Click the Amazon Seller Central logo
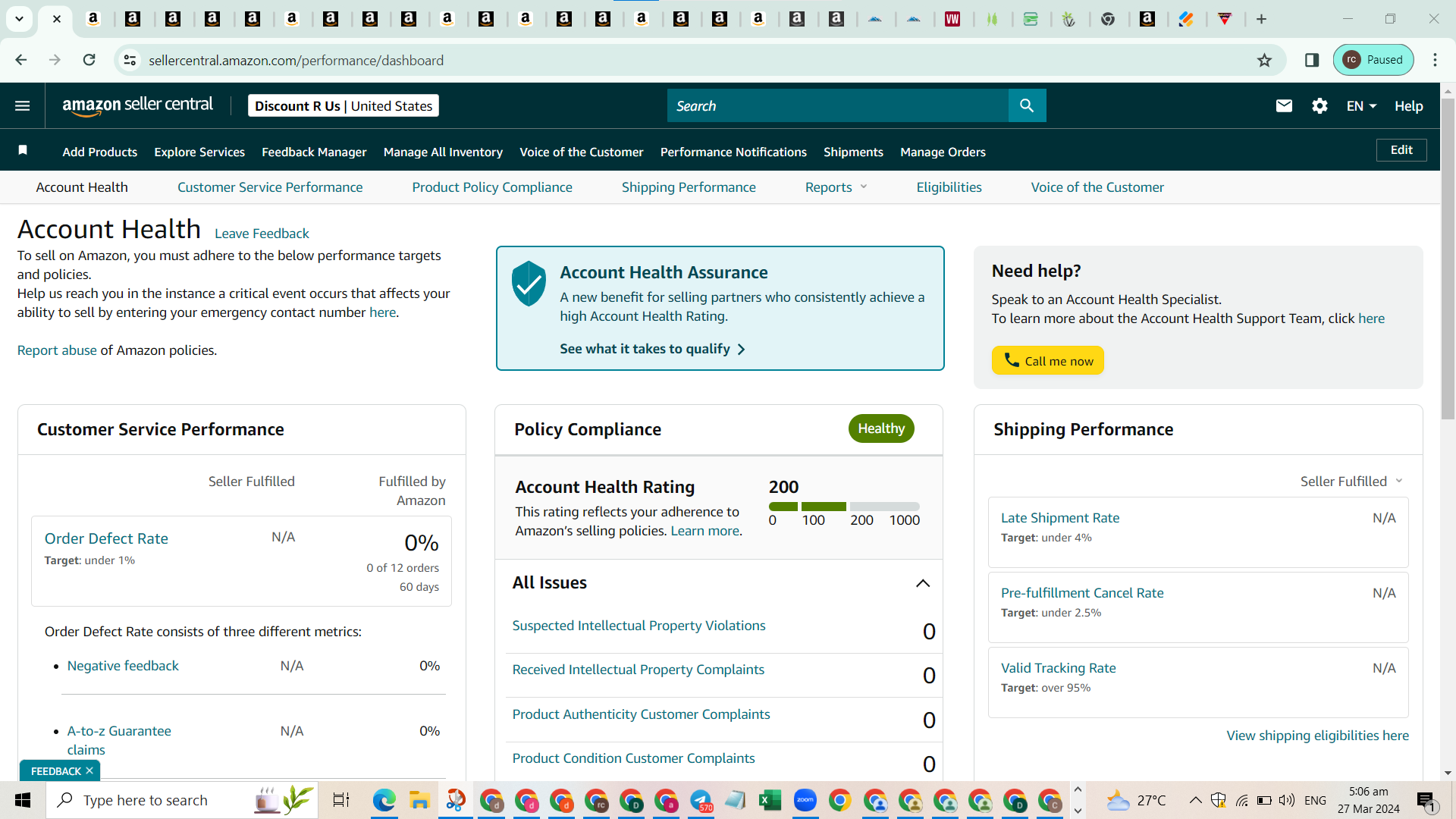The image size is (1456, 819). [137, 106]
